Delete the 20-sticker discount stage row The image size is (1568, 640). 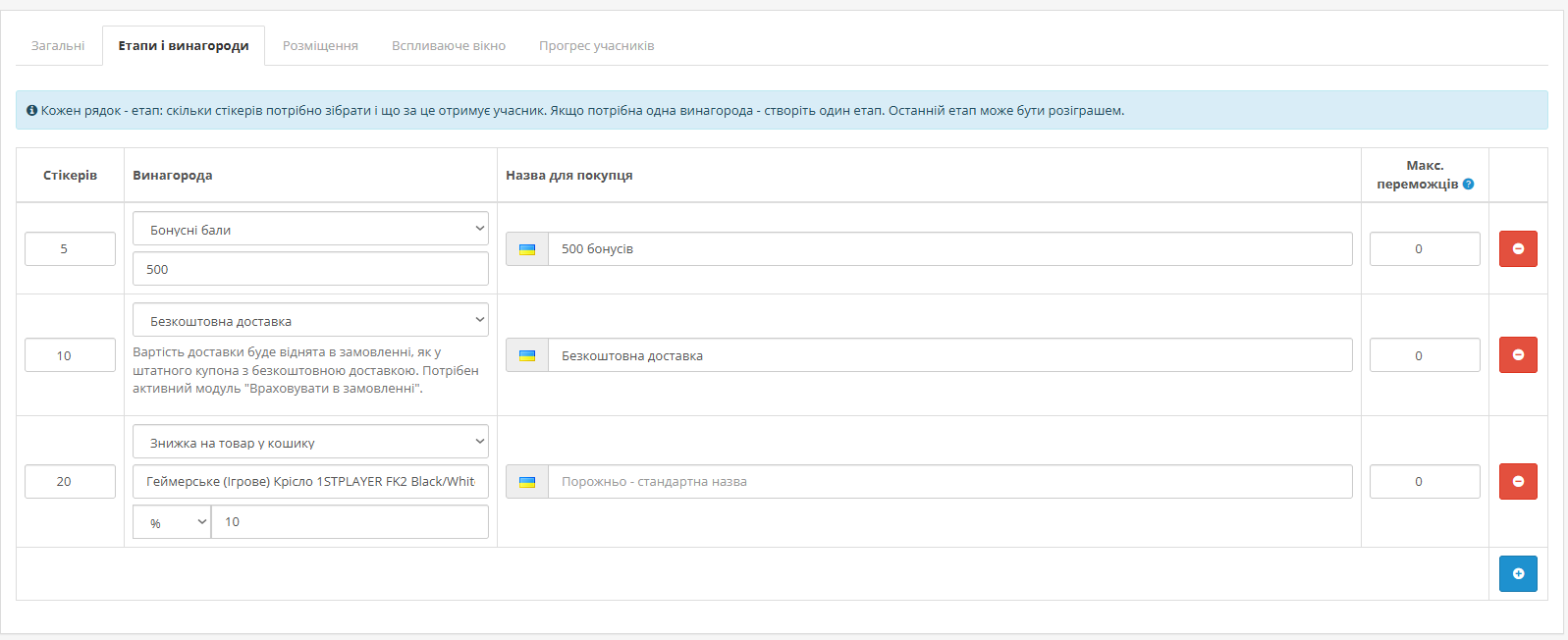(1518, 481)
